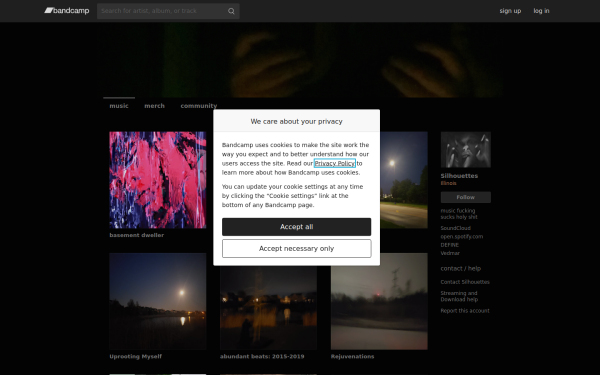Screen dimensions: 600x375
Task: Click the Rejuvenations album title
Action: [x=352, y=356]
